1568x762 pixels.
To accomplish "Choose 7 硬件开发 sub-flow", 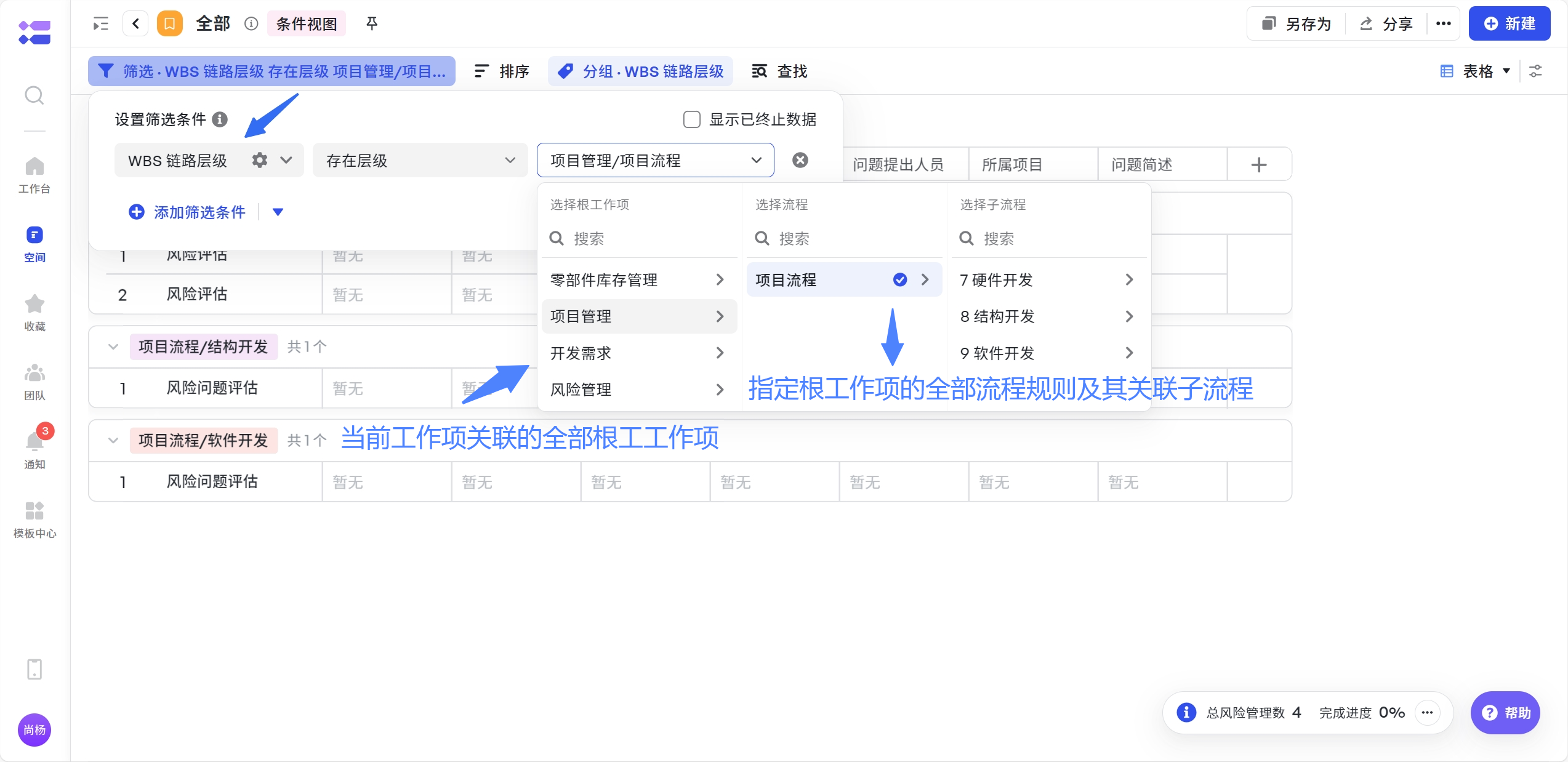I will (1049, 279).
